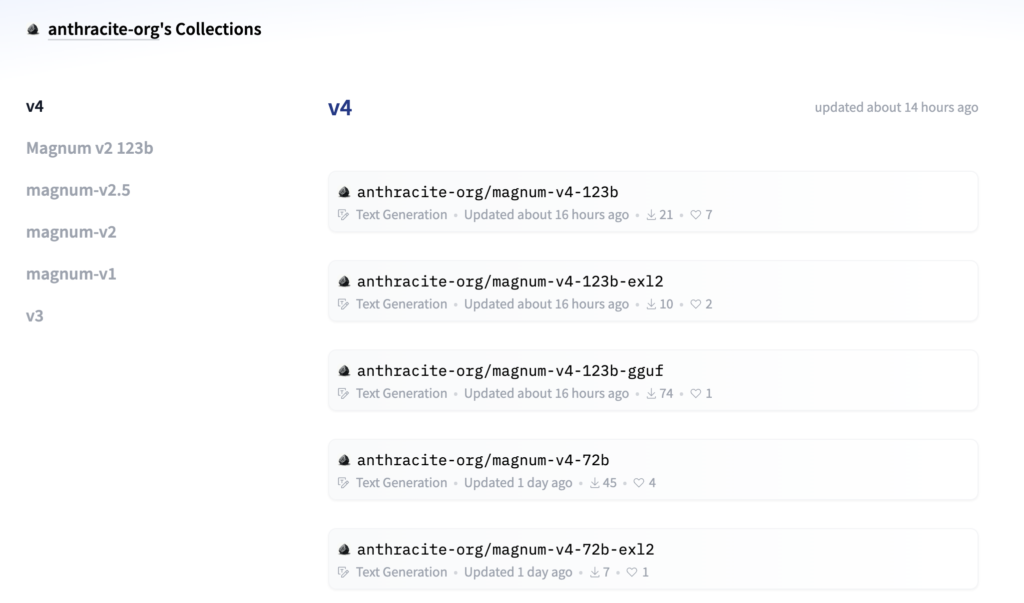
Task: Click the Text Generation tag icon under magnum-v4-72b-exl2
Action: [342, 572]
